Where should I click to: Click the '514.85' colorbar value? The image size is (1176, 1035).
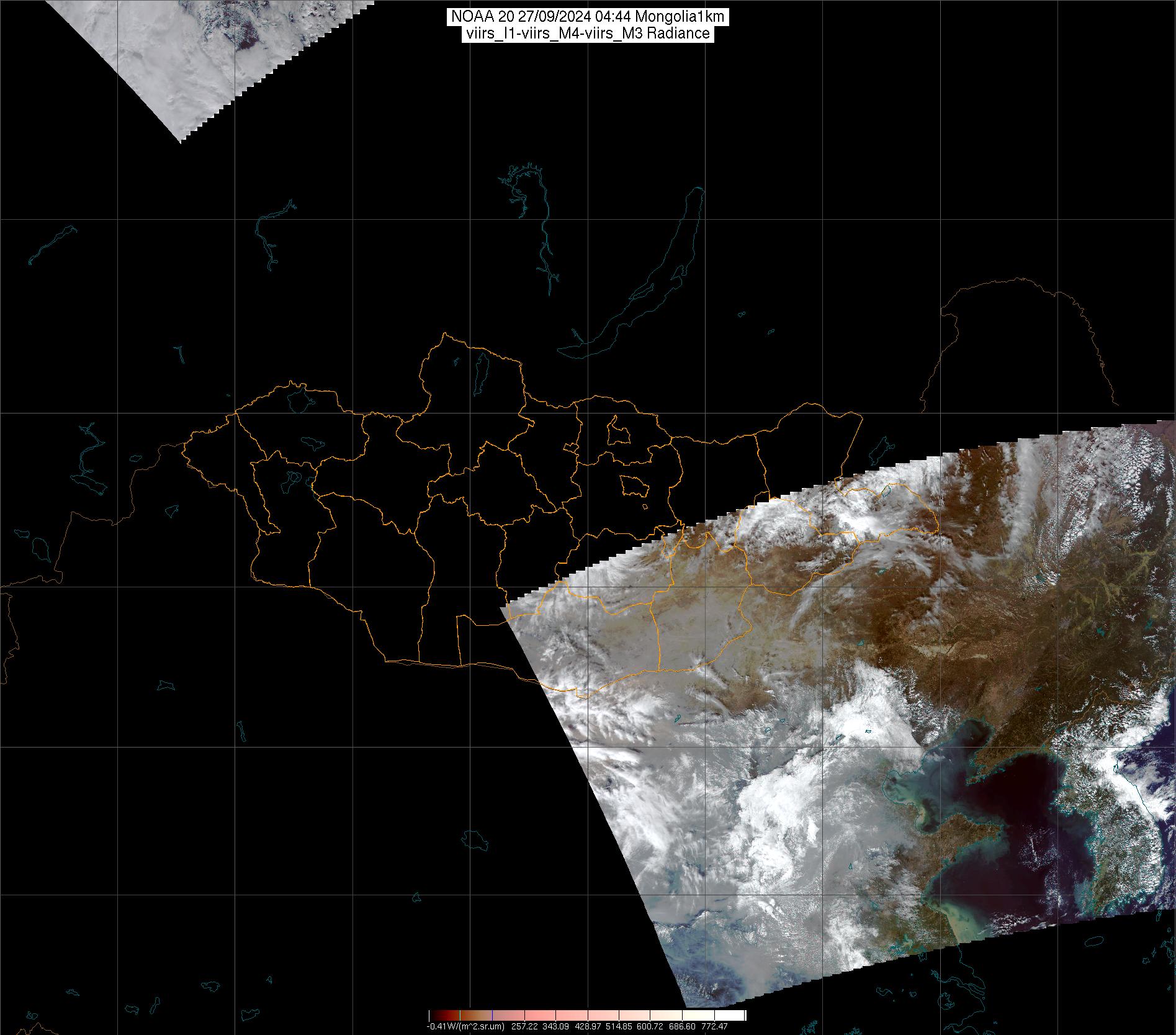coord(619,1027)
